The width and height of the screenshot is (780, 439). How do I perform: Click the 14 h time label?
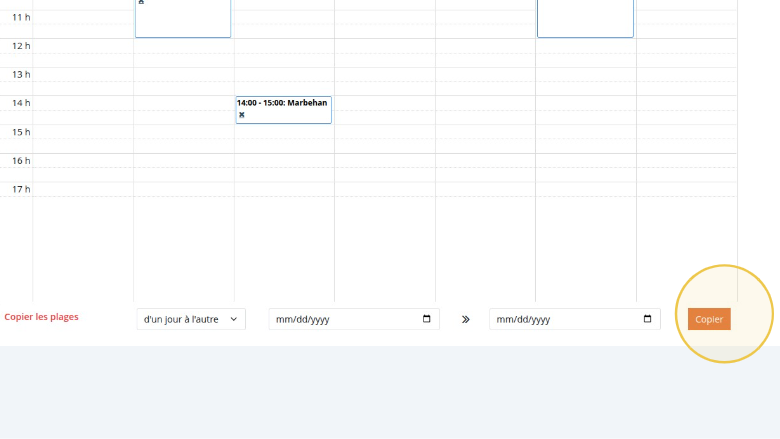[x=20, y=103]
